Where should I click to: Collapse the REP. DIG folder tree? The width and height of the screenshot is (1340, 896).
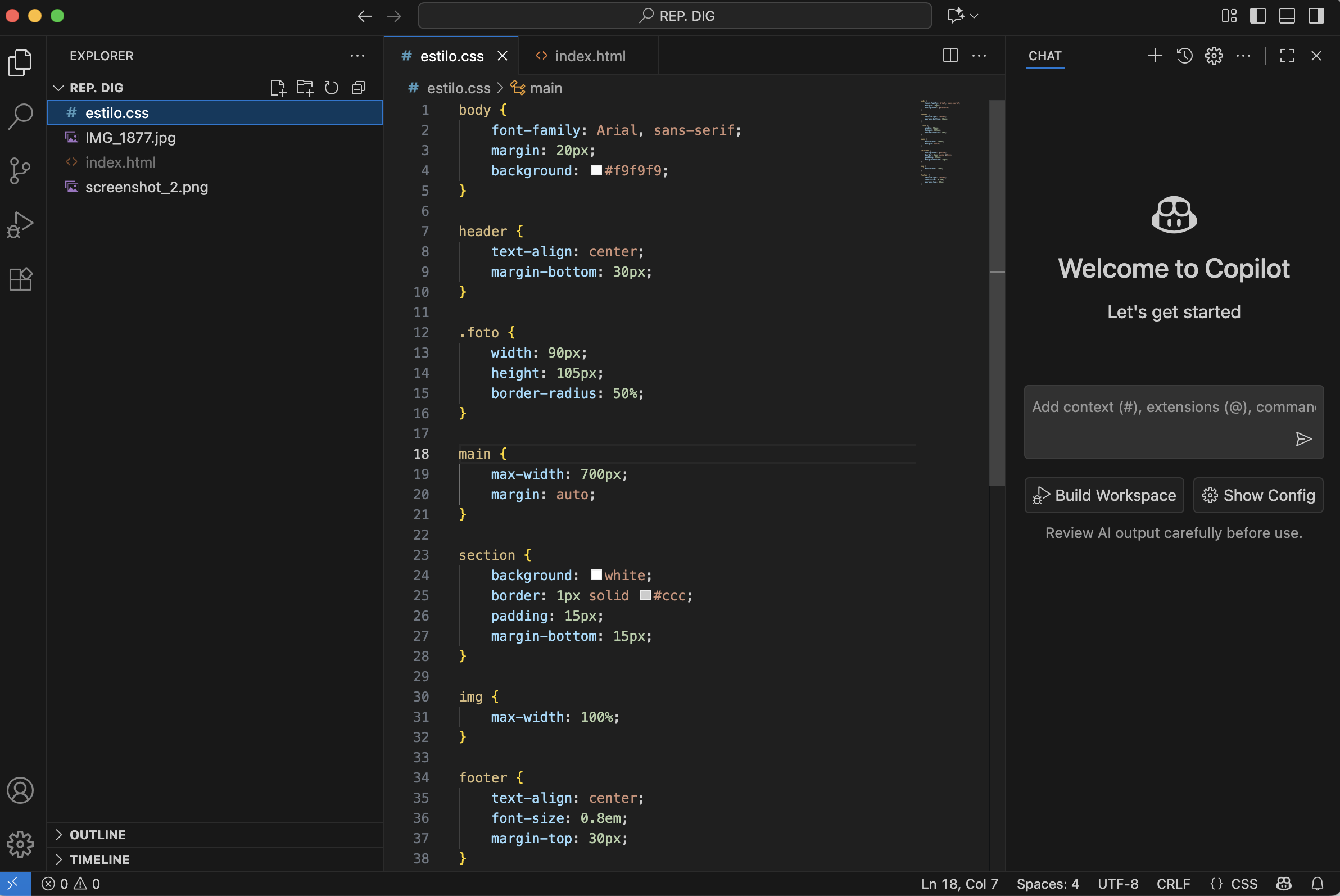tap(58, 88)
